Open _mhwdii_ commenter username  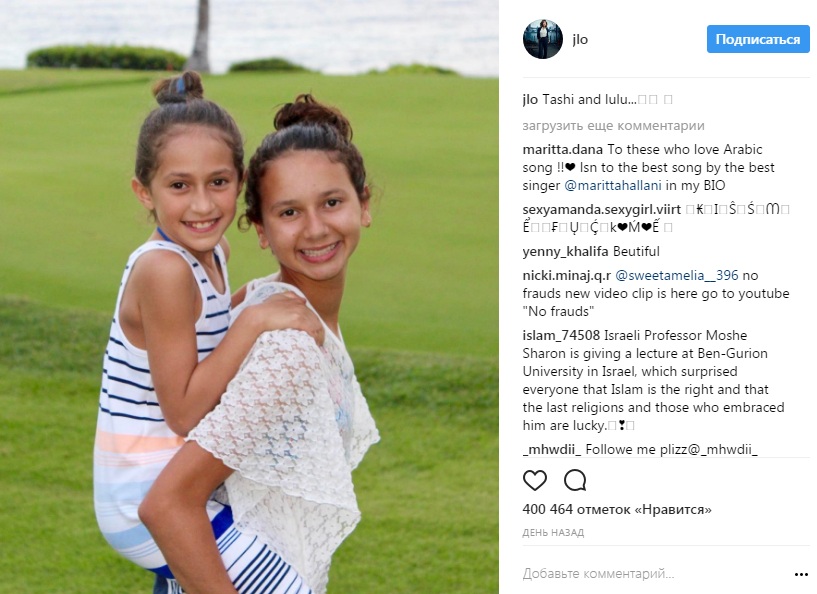click(x=552, y=449)
